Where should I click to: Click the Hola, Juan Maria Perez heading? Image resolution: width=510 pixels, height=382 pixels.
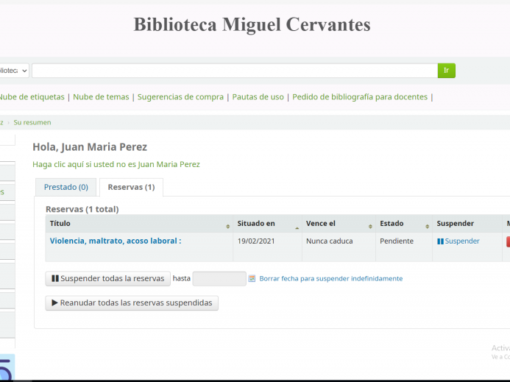(x=90, y=147)
